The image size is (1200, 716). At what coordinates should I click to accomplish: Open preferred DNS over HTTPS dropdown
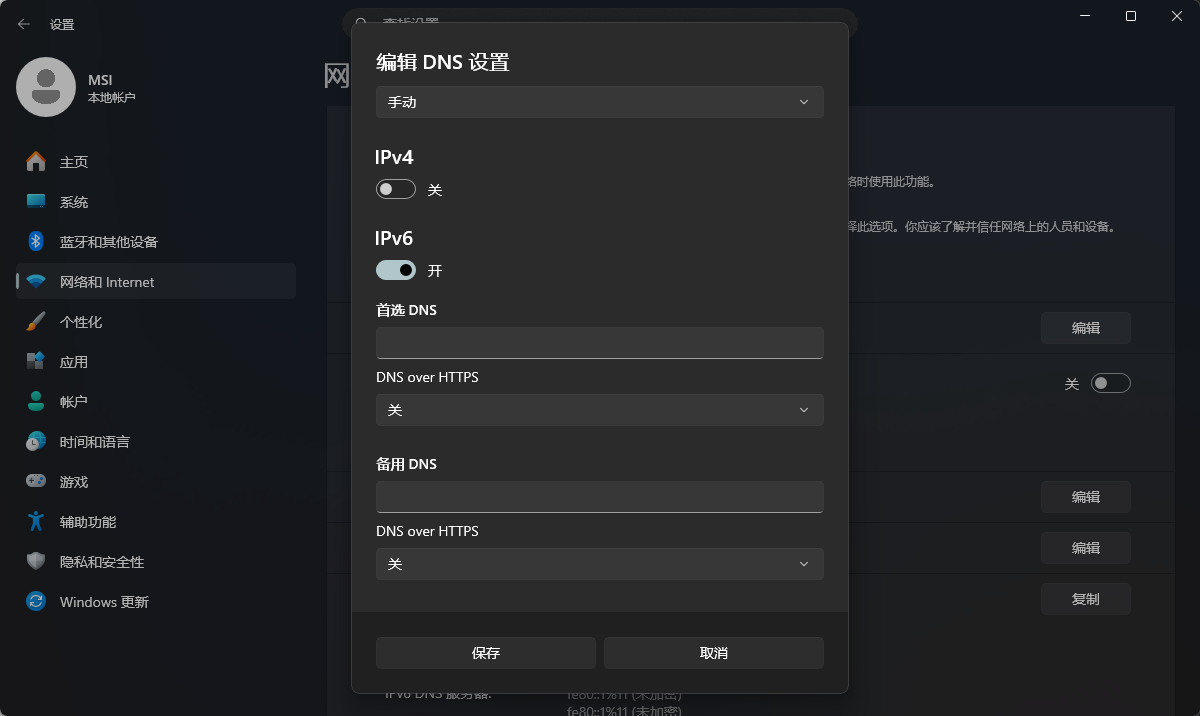599,410
